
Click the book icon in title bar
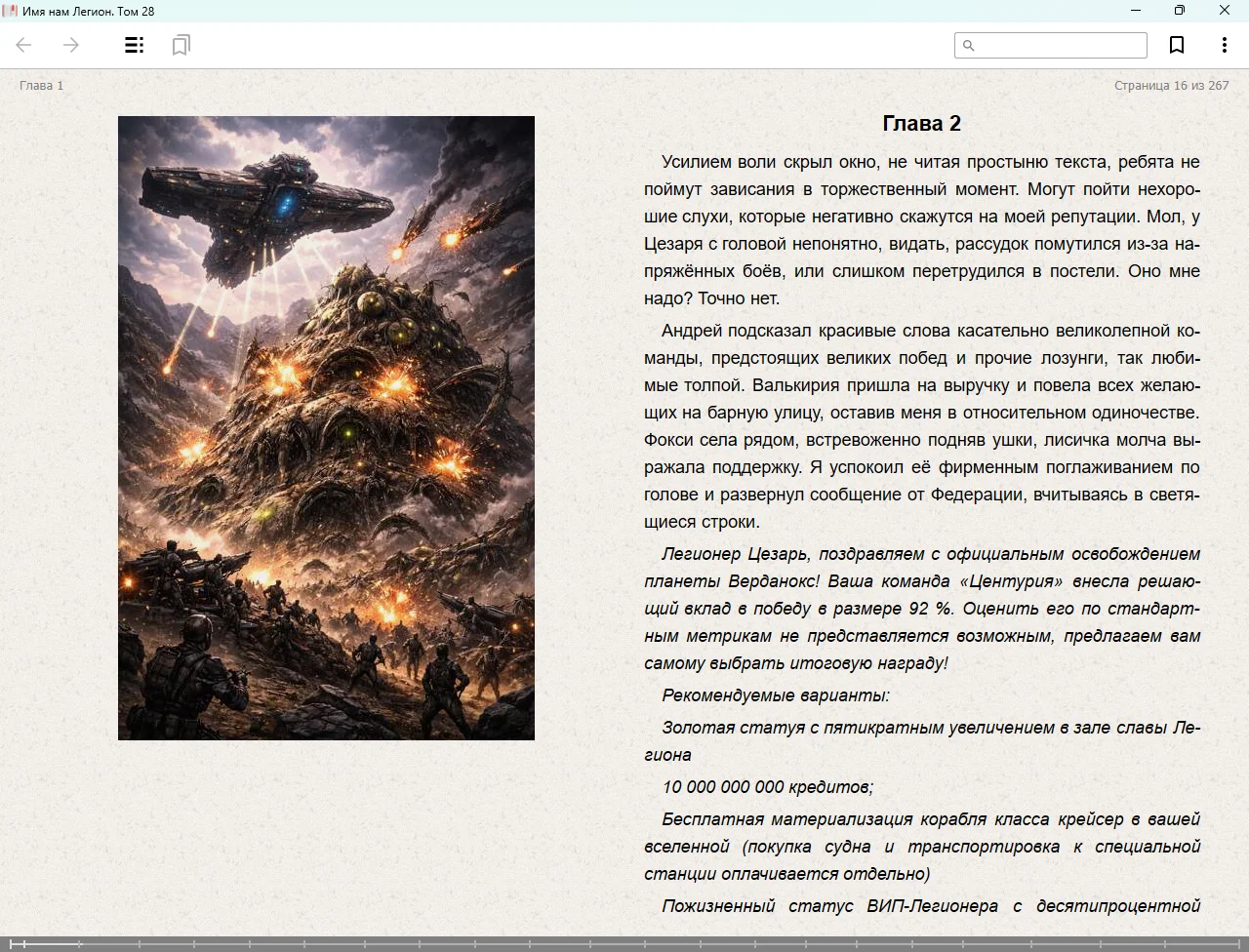click(11, 11)
